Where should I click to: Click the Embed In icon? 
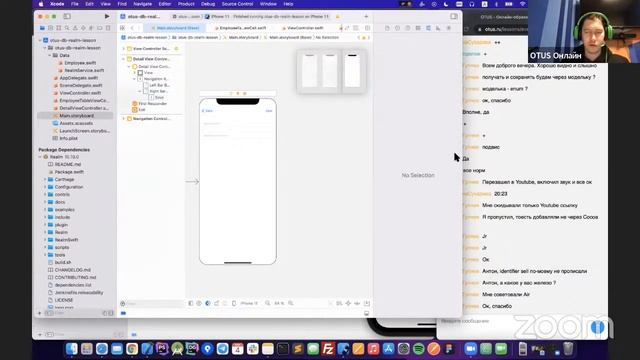tap(367, 303)
